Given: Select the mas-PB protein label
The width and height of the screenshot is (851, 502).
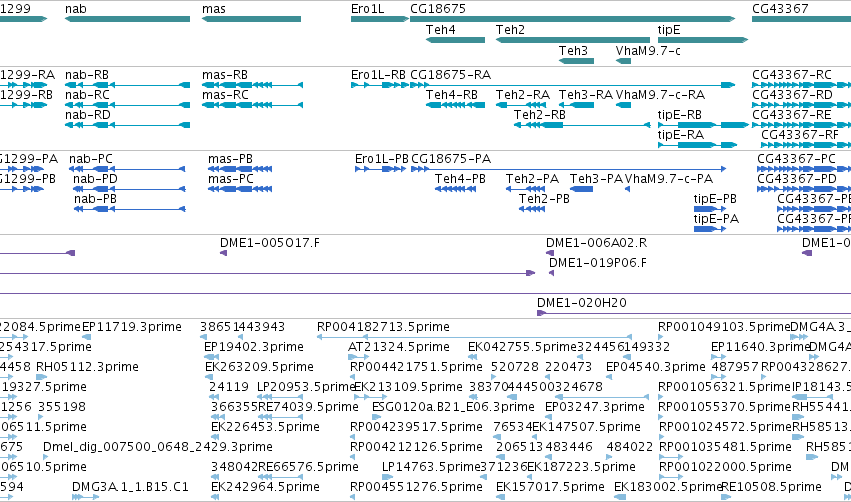Looking at the screenshot, I should click(230, 159).
